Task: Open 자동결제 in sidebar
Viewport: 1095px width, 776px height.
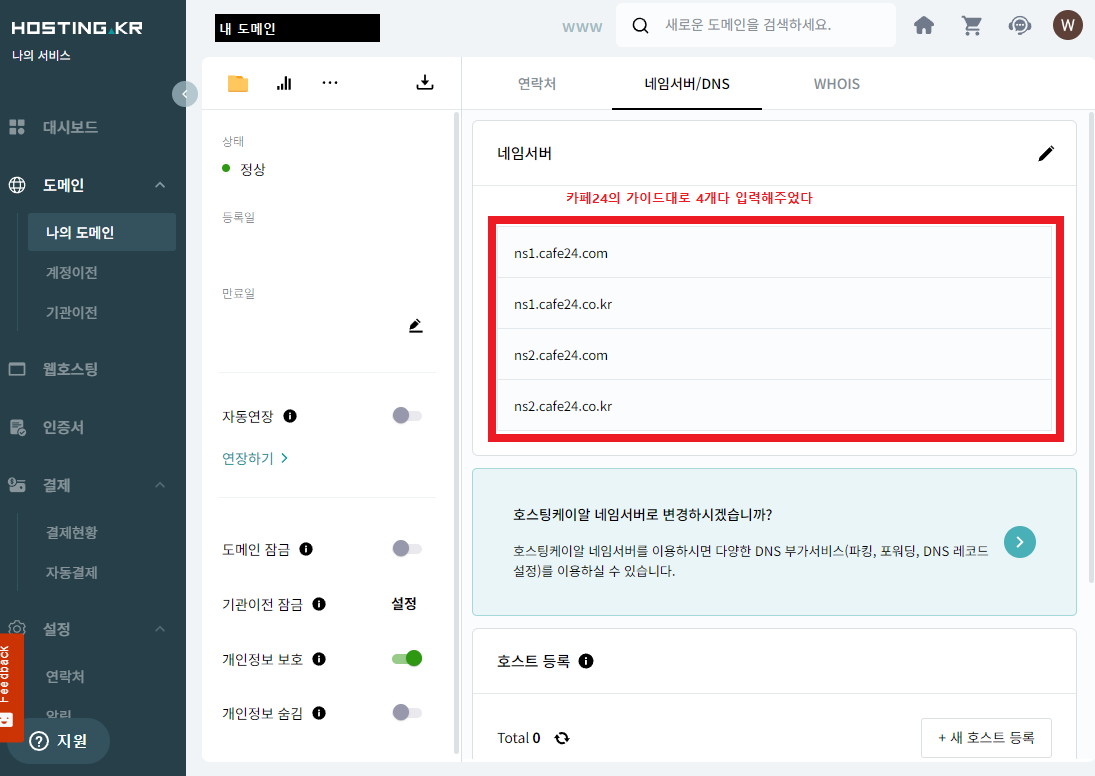Action: pyautogui.click(x=71, y=572)
